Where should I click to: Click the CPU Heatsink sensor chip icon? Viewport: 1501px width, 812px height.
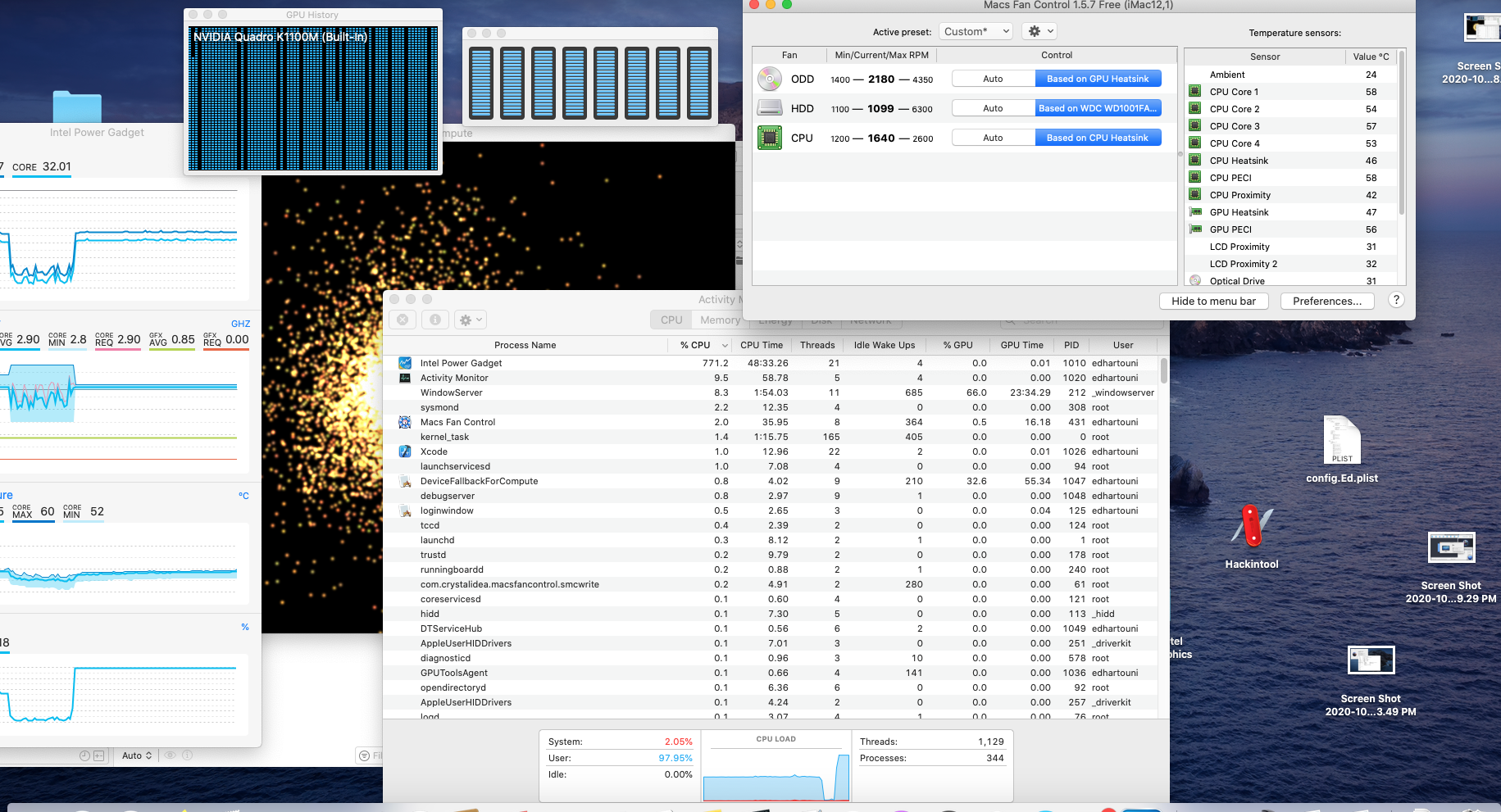click(x=1195, y=161)
